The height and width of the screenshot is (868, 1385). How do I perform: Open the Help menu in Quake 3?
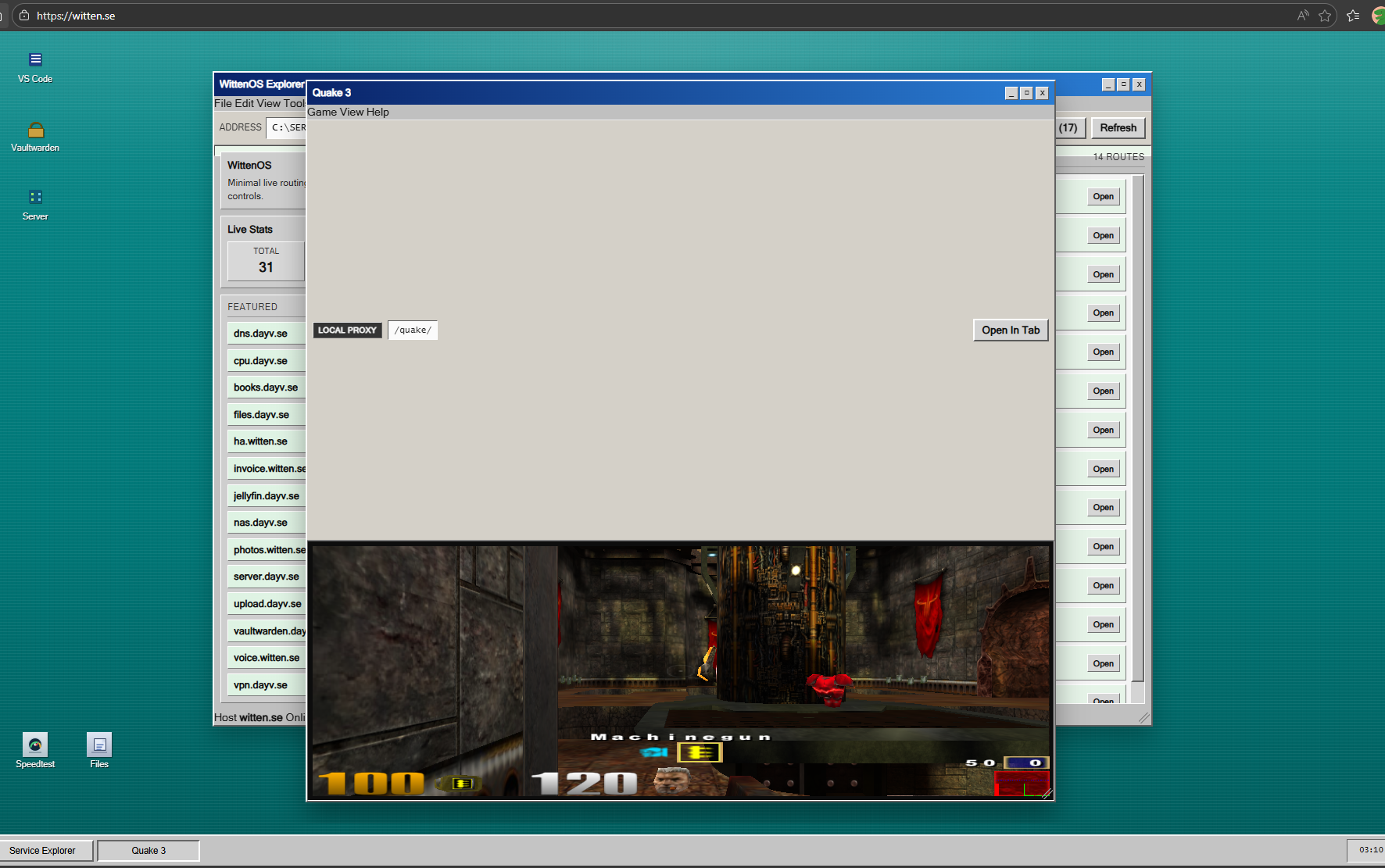coord(378,112)
